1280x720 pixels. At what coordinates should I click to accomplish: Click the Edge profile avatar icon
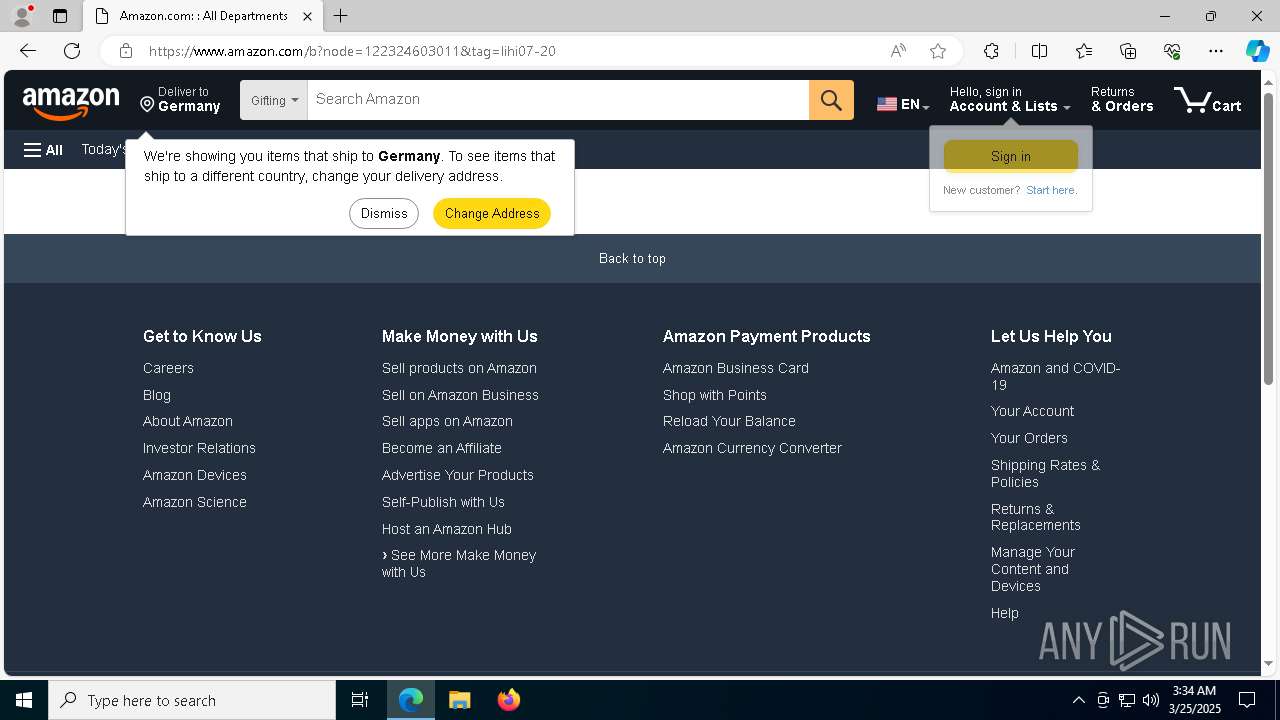click(x=22, y=16)
